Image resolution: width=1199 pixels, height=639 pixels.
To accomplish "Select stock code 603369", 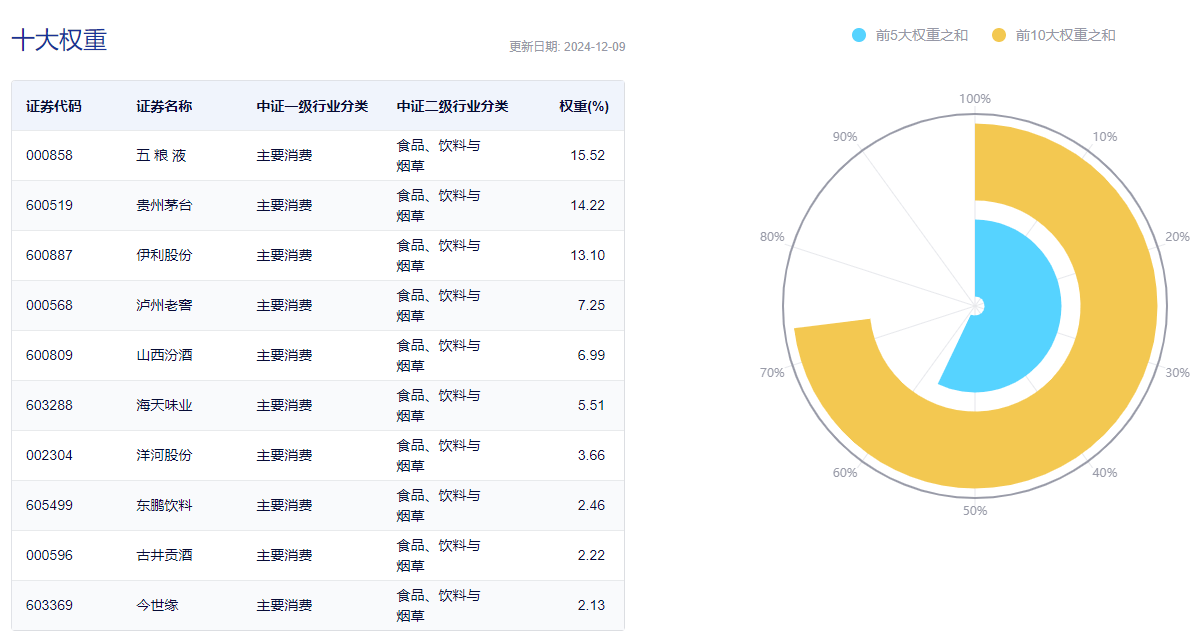I will 50,605.
